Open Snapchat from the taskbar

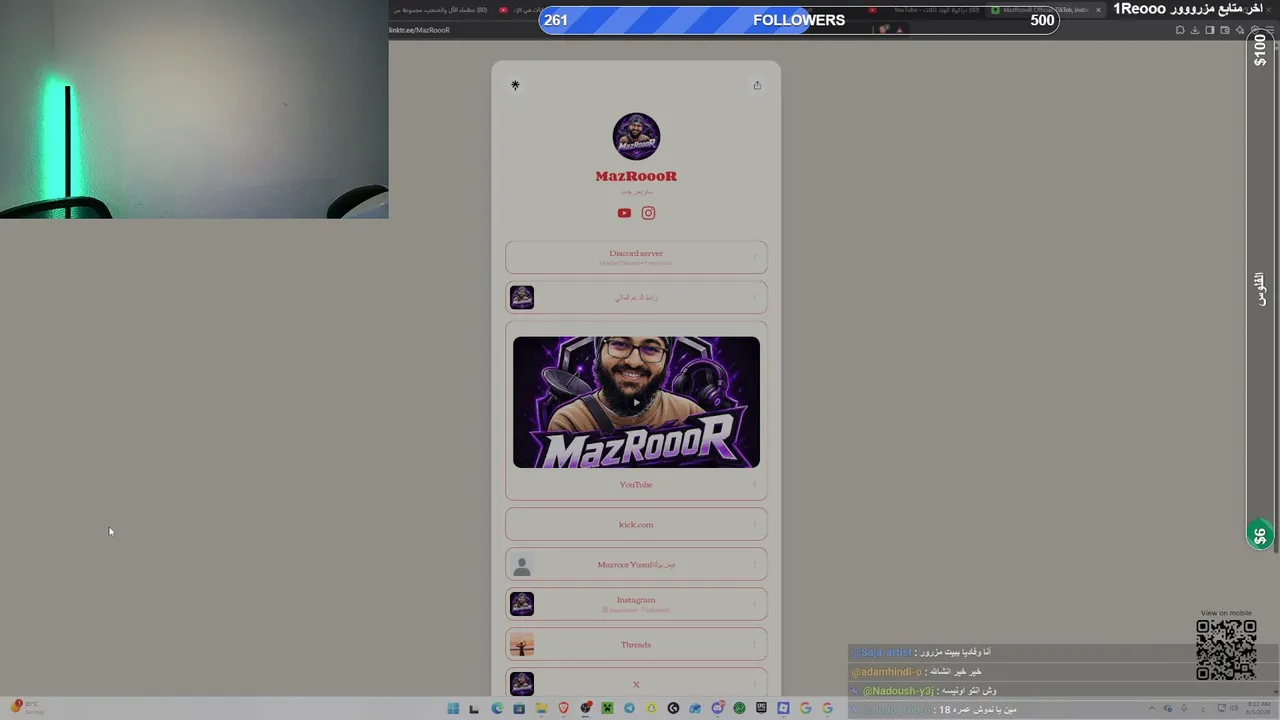[x=651, y=708]
